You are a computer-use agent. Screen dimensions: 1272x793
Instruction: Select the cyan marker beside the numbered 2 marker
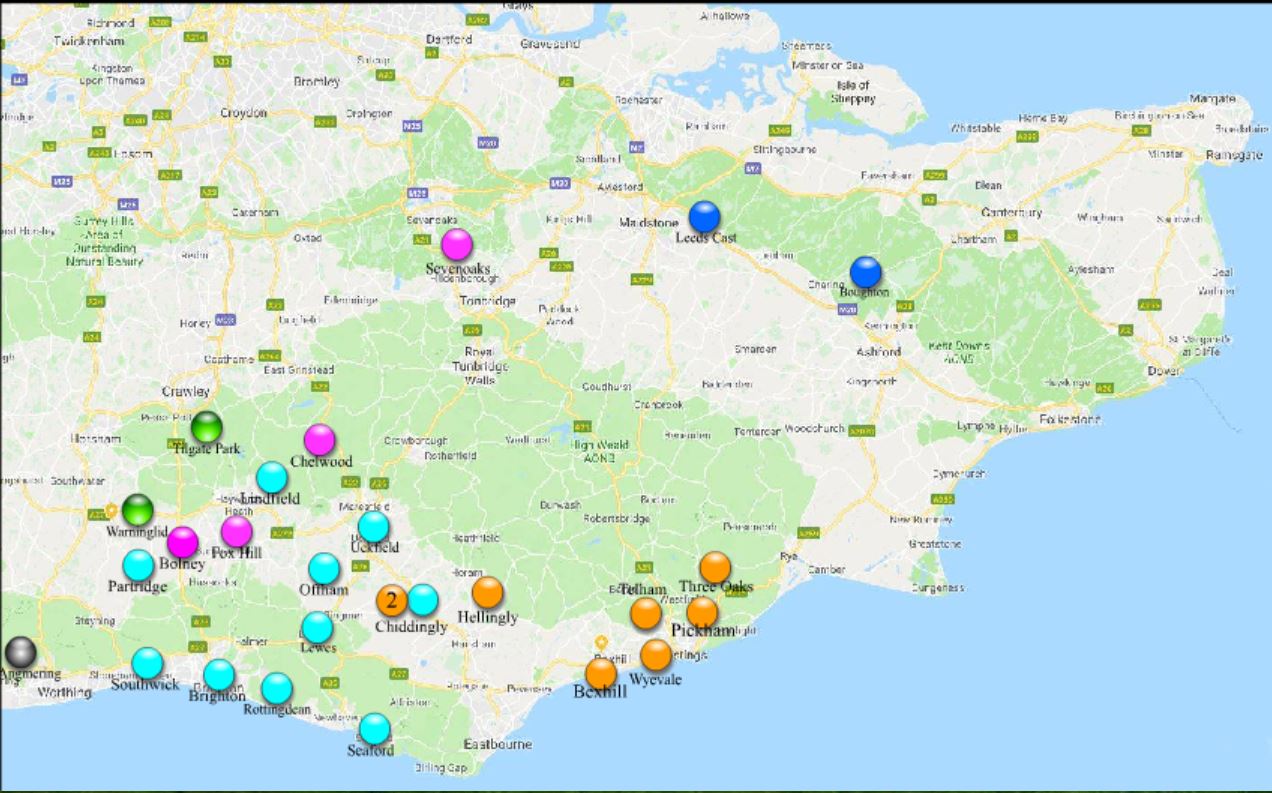coord(423,600)
